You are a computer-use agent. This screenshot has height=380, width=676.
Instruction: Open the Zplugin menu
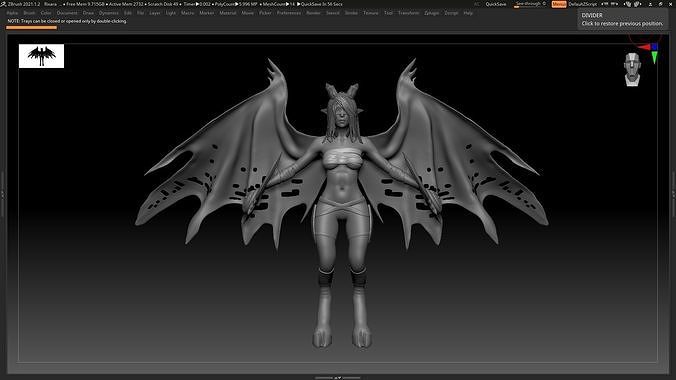pyautogui.click(x=432, y=13)
